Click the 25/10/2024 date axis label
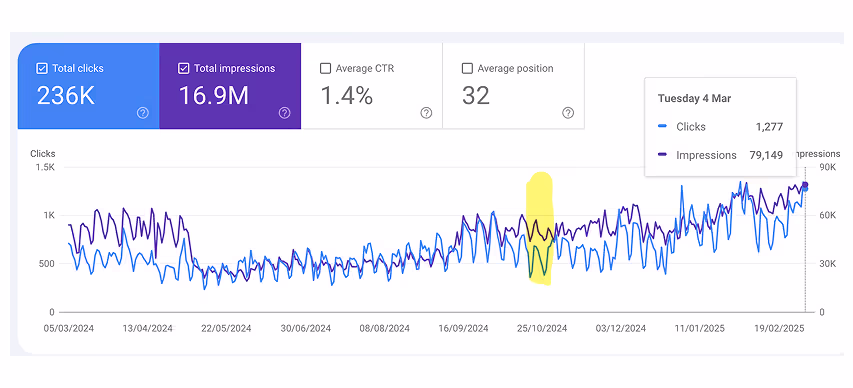The image size is (853, 388). coord(542,329)
